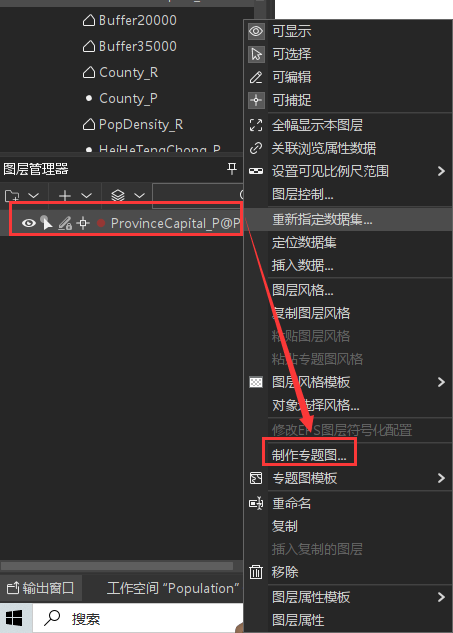Select the County_R dataset
The width and height of the screenshot is (453, 633).
click(x=128, y=73)
